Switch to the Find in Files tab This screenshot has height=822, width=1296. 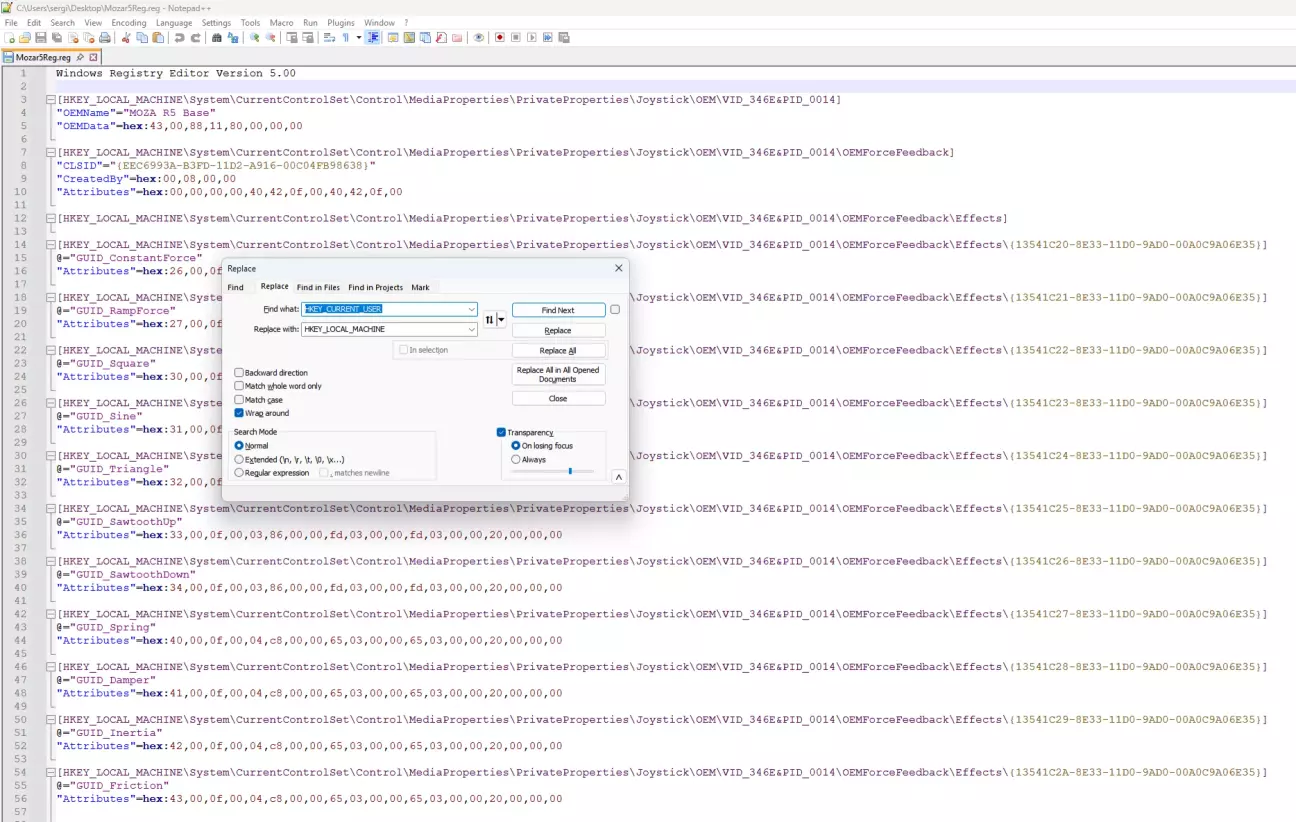318,287
